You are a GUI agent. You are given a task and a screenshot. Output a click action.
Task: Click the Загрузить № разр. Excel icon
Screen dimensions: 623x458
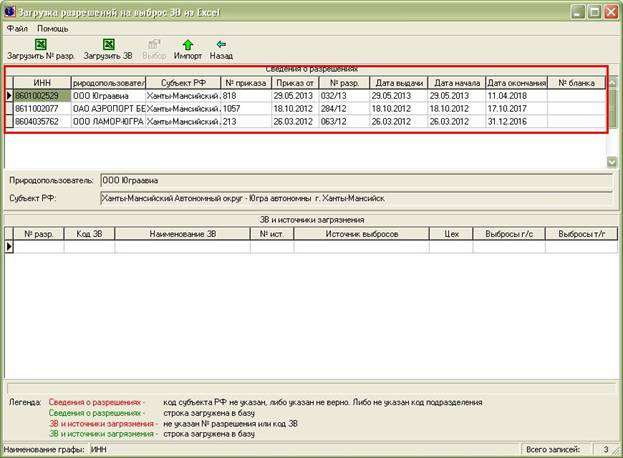click(40, 45)
